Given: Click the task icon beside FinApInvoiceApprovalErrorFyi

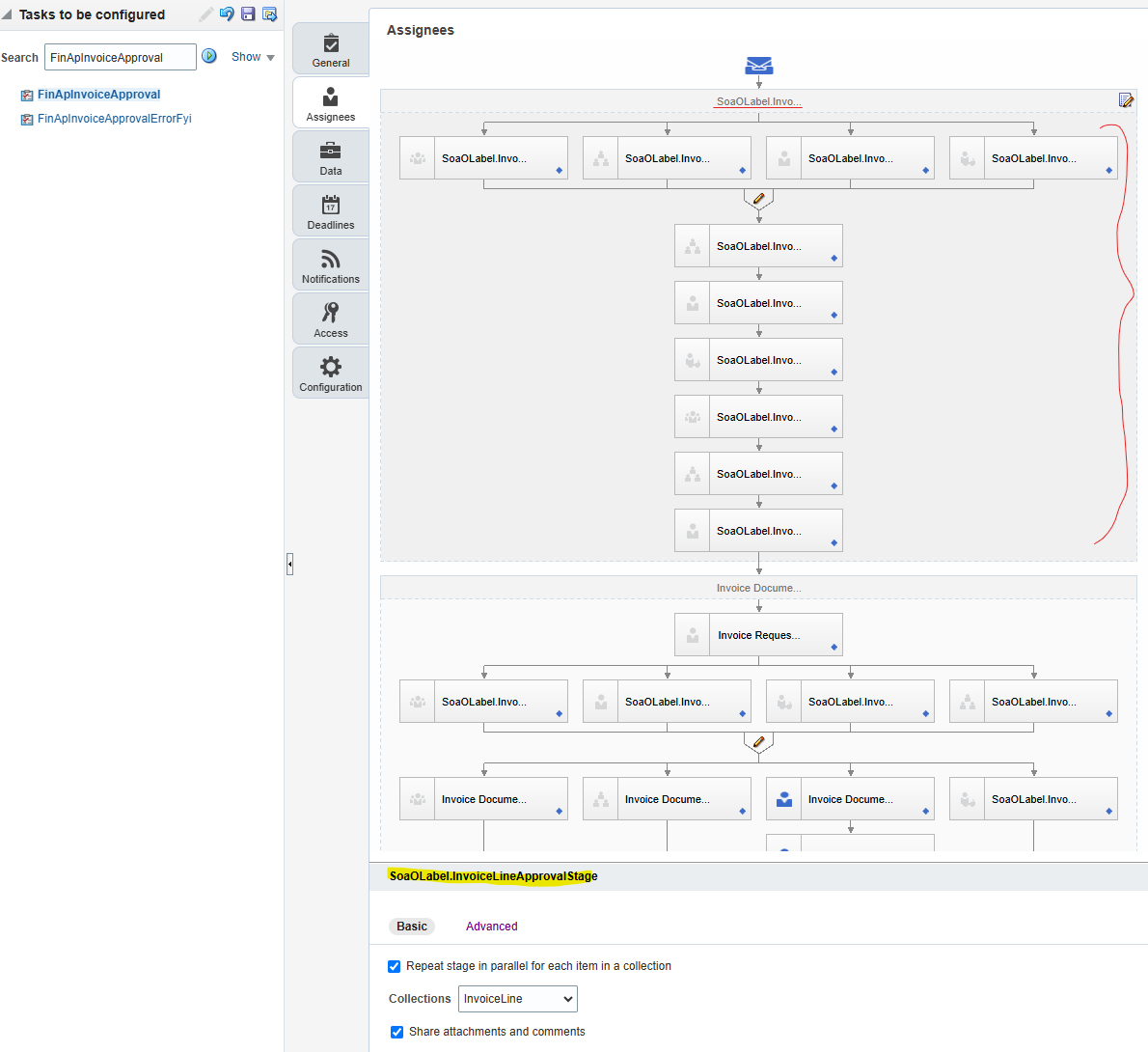Looking at the screenshot, I should coord(27,120).
